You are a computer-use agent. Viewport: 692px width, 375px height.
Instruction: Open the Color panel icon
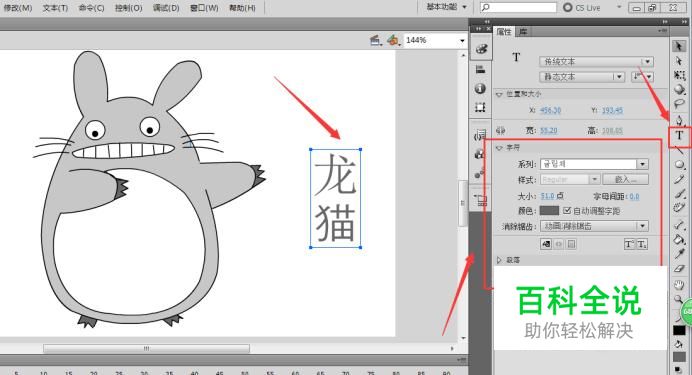point(481,49)
